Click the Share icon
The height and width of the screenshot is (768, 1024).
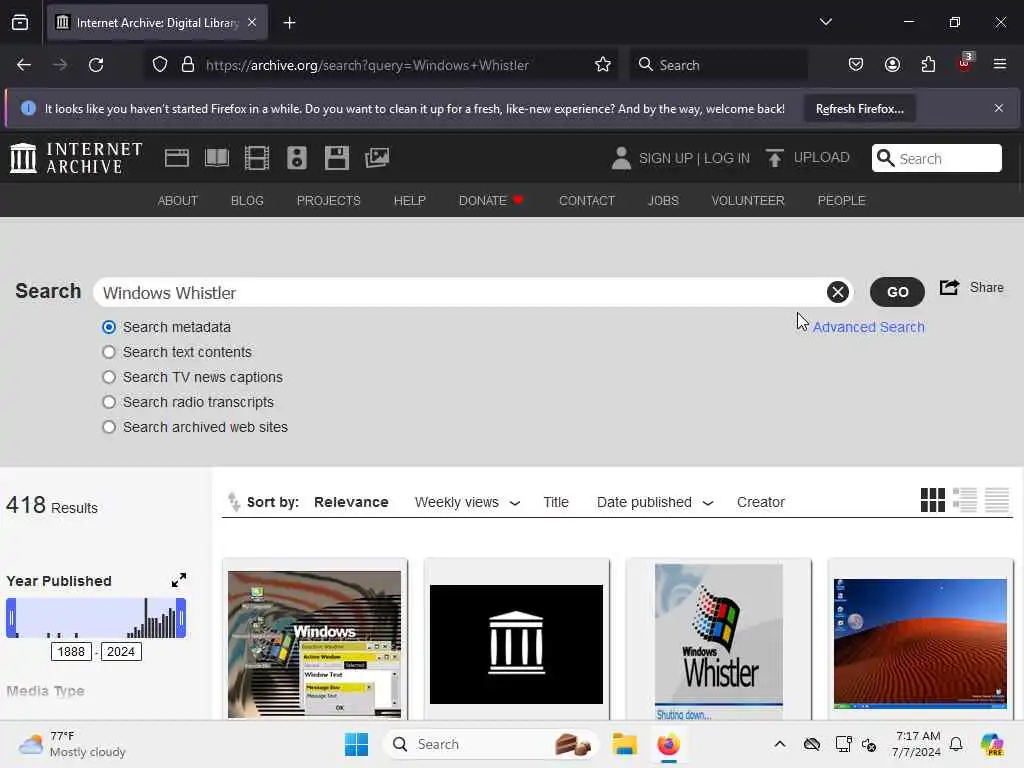pos(949,287)
